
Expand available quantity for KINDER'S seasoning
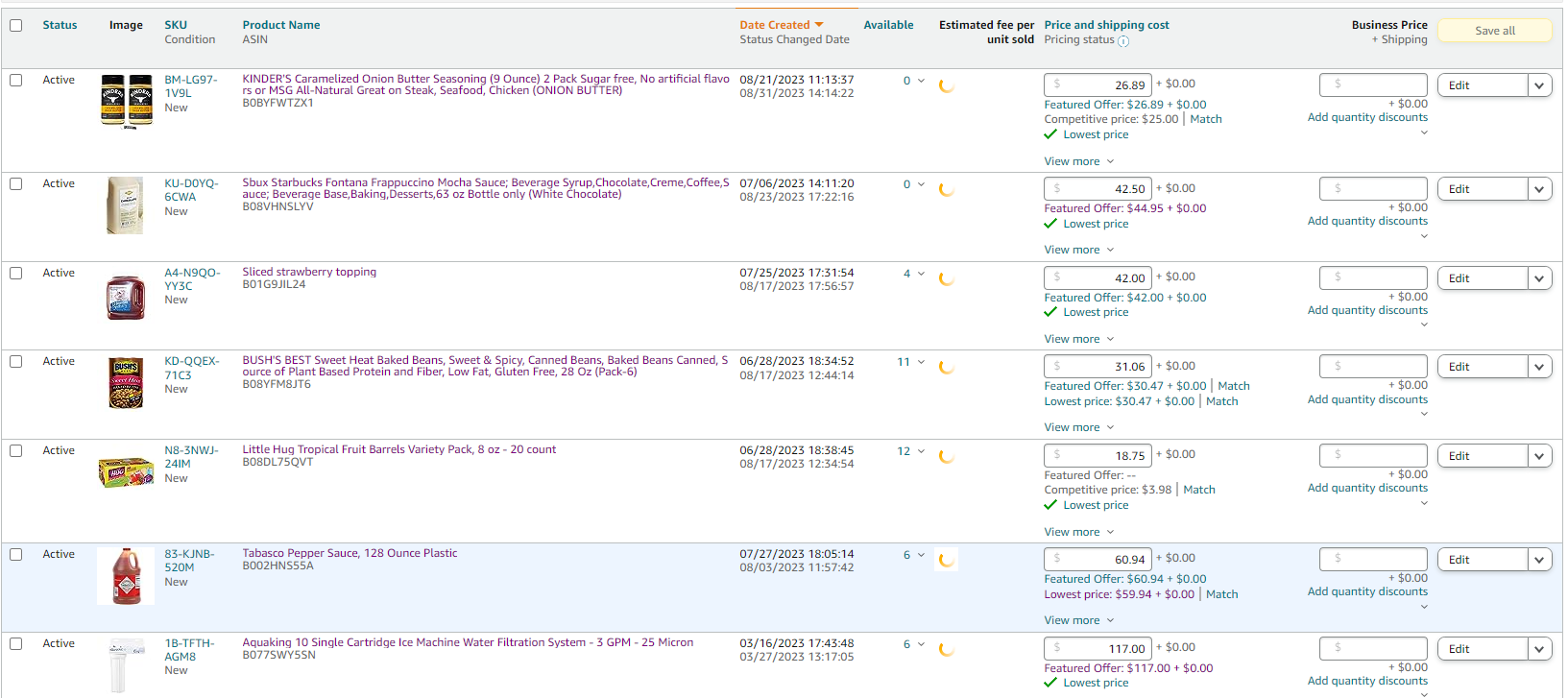click(921, 81)
